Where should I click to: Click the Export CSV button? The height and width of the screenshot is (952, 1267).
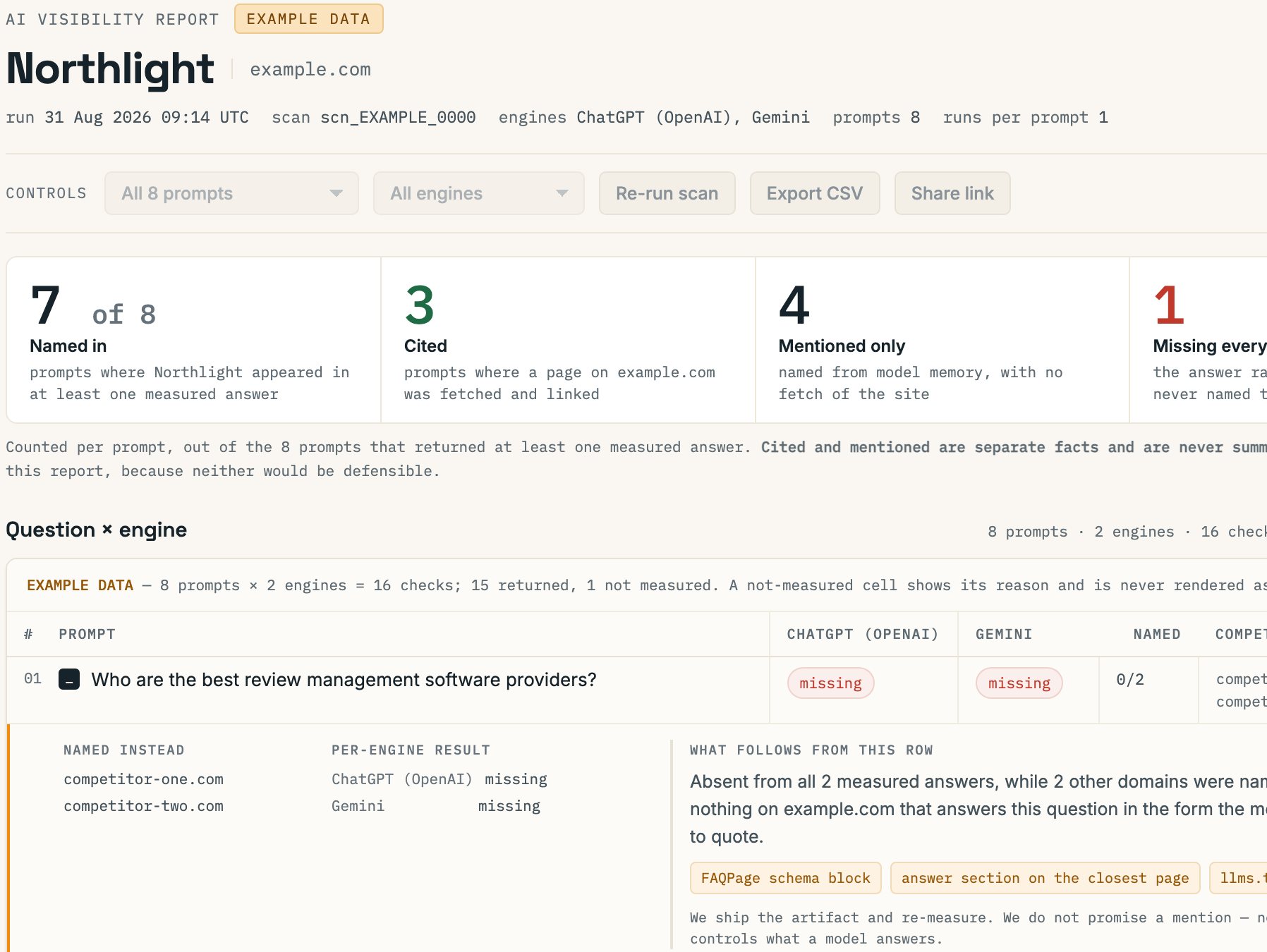815,193
